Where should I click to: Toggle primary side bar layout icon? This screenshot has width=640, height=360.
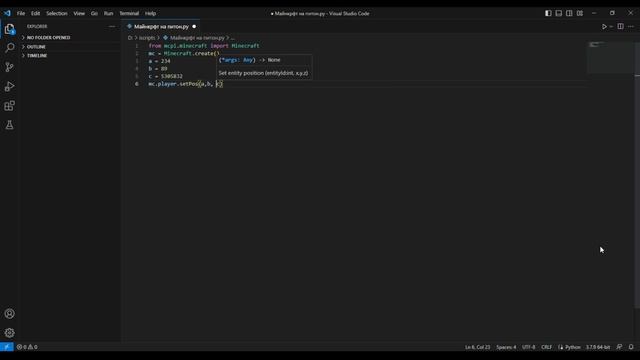pos(548,13)
